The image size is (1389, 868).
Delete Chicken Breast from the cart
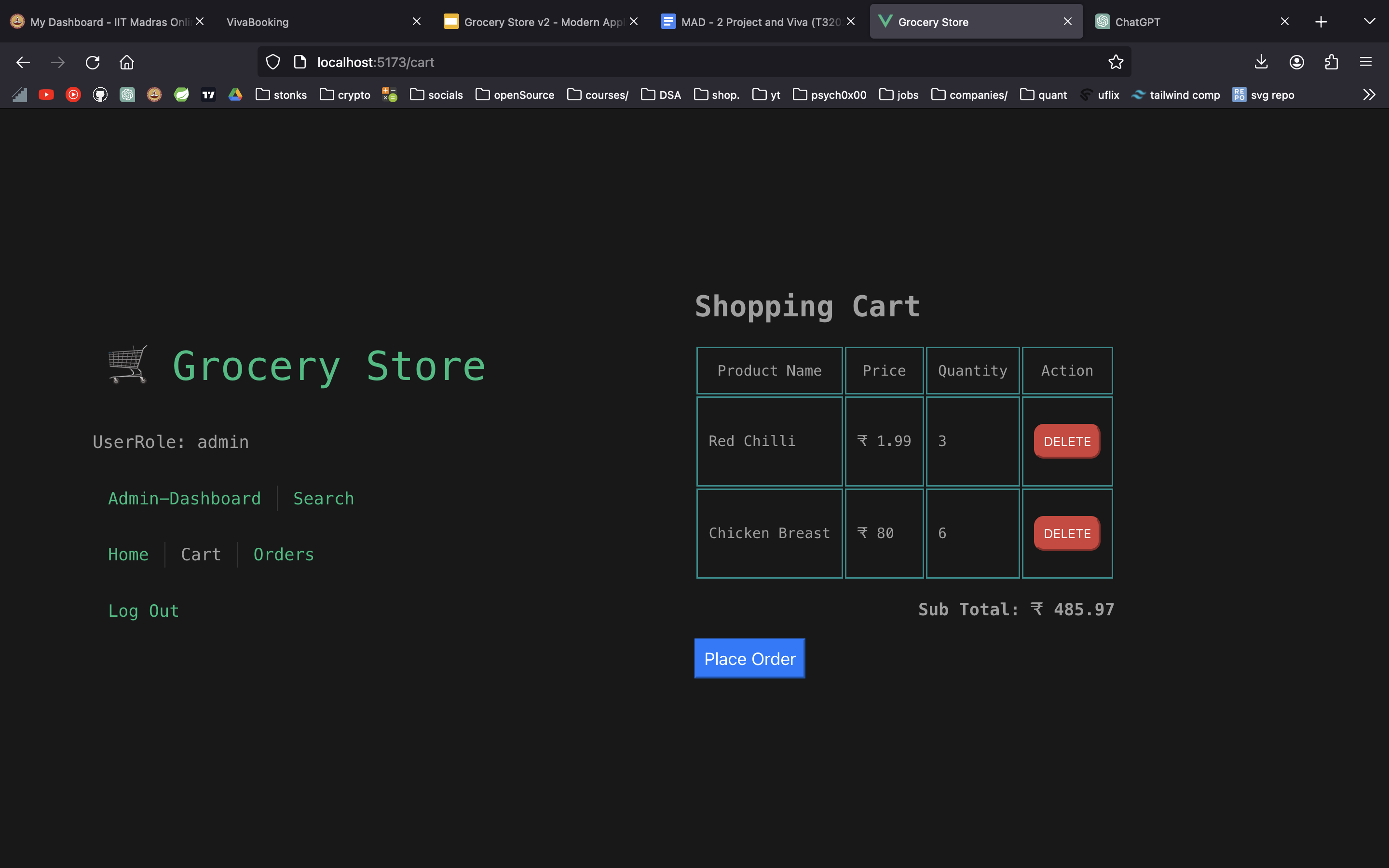(1067, 533)
